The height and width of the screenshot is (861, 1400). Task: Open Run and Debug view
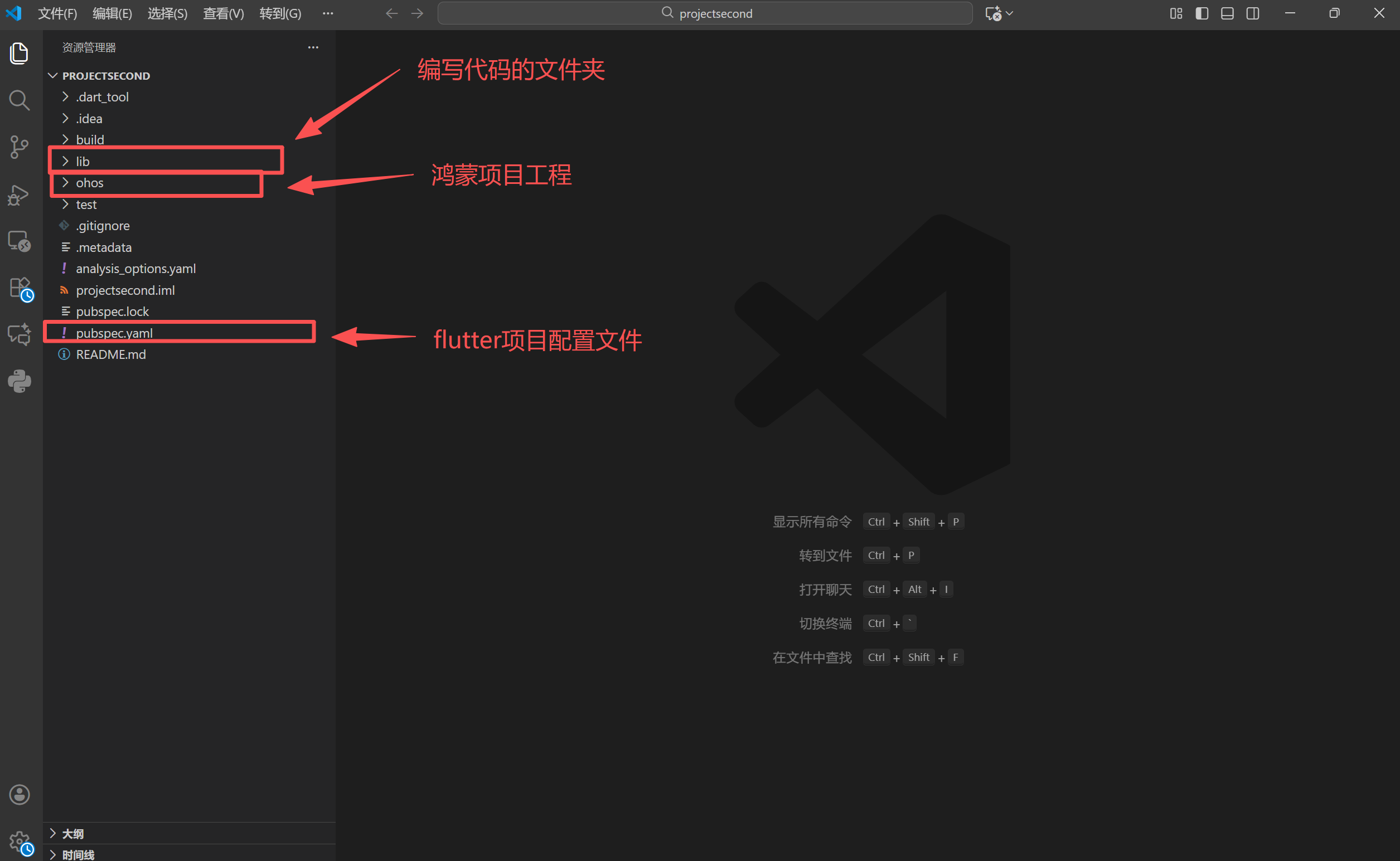20,194
